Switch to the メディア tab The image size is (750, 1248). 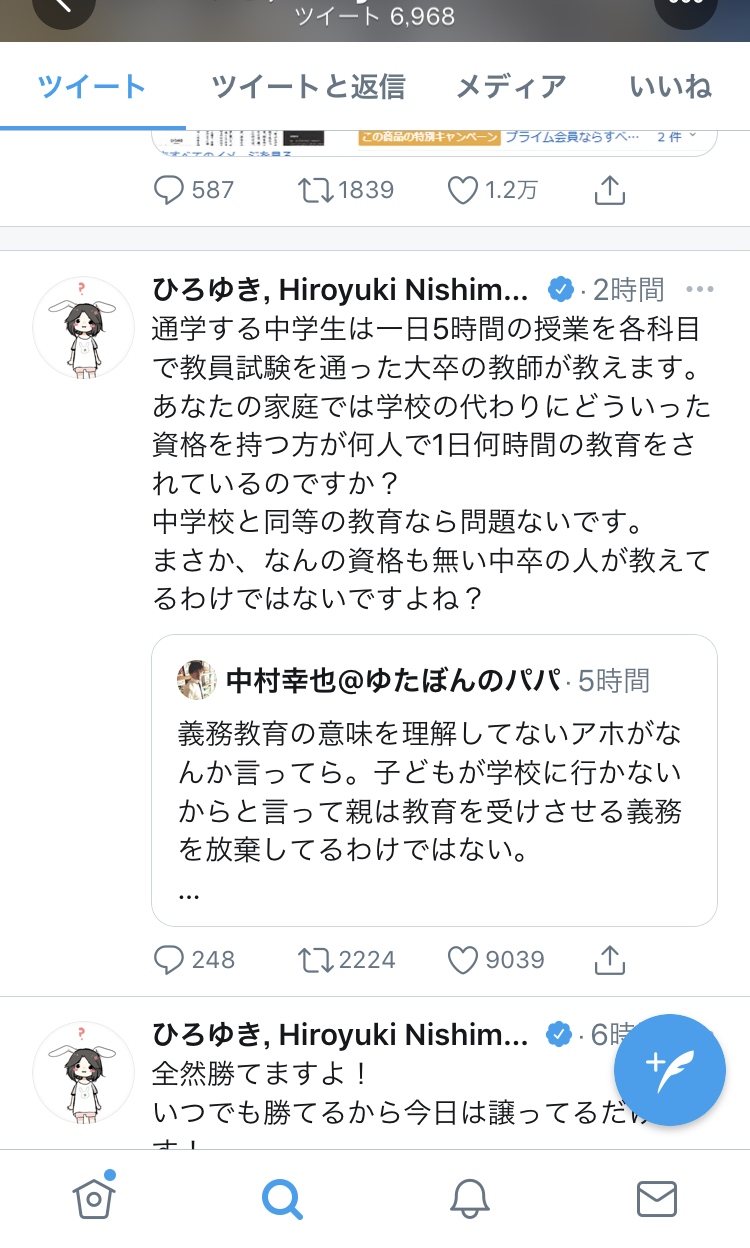(511, 87)
